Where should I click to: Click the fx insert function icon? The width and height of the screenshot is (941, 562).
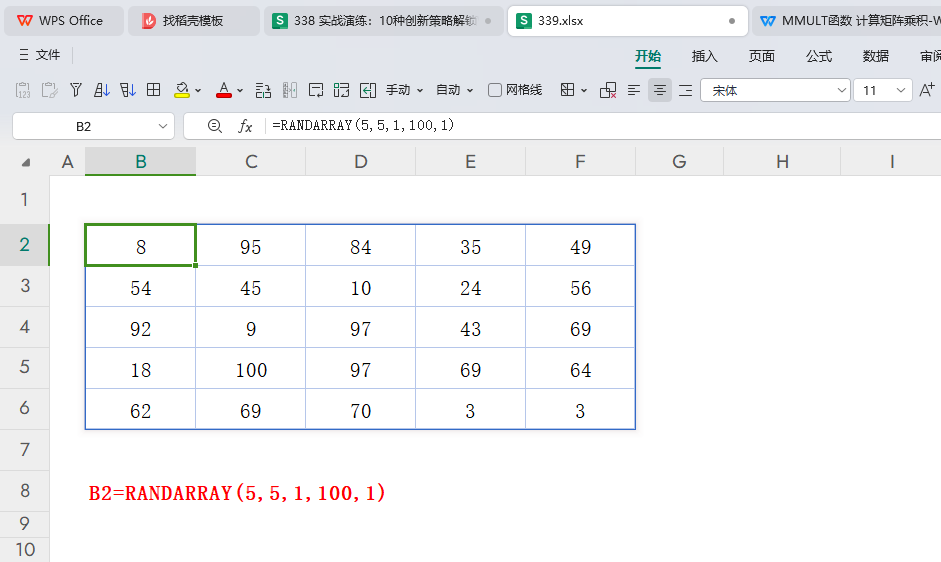tap(245, 126)
